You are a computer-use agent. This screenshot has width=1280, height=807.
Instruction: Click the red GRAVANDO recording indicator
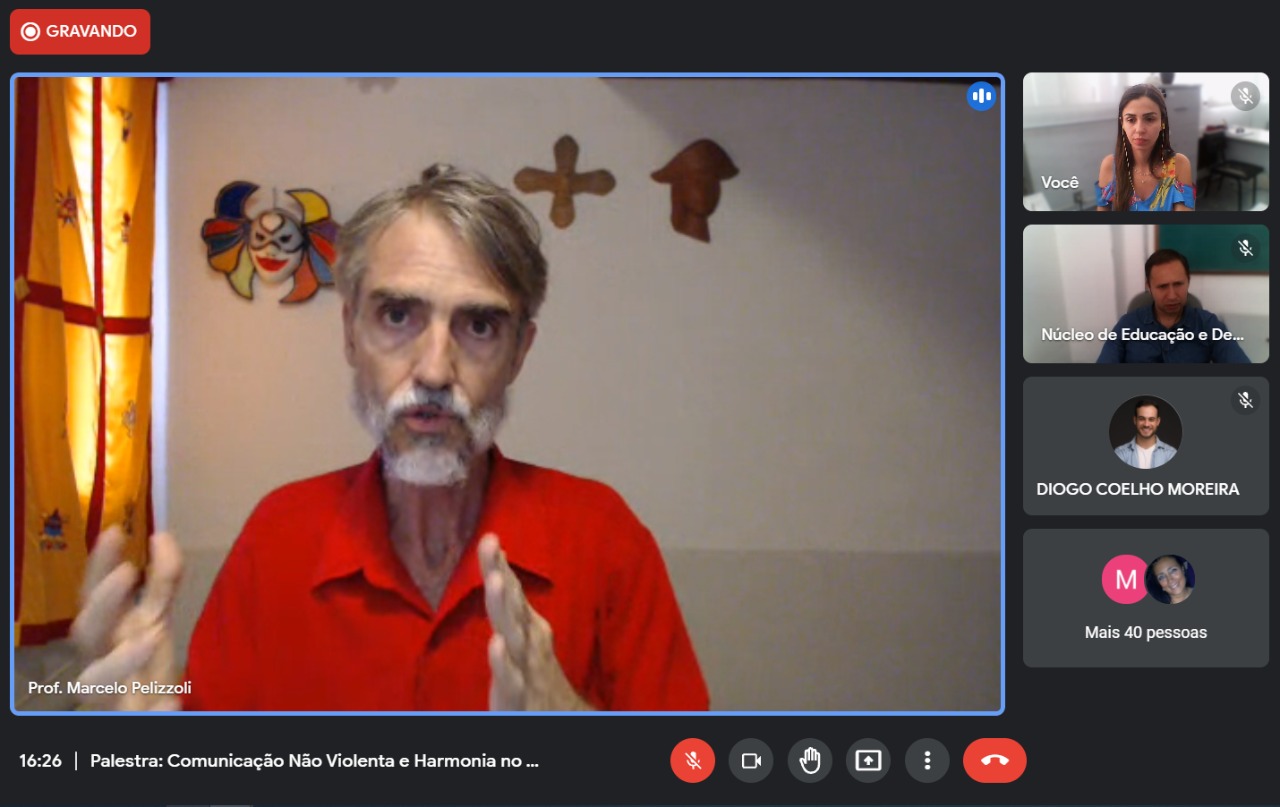(x=80, y=32)
